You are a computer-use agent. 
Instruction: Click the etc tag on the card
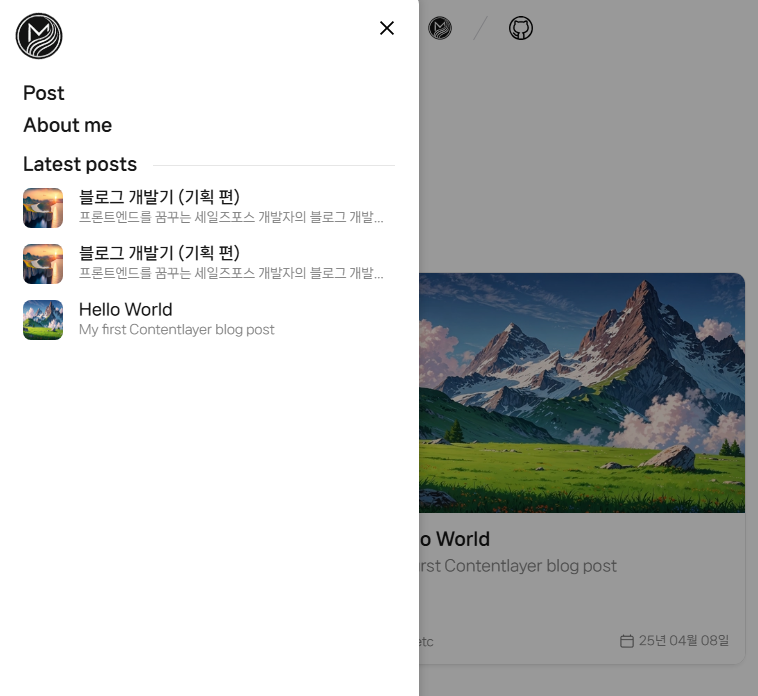(x=426, y=641)
